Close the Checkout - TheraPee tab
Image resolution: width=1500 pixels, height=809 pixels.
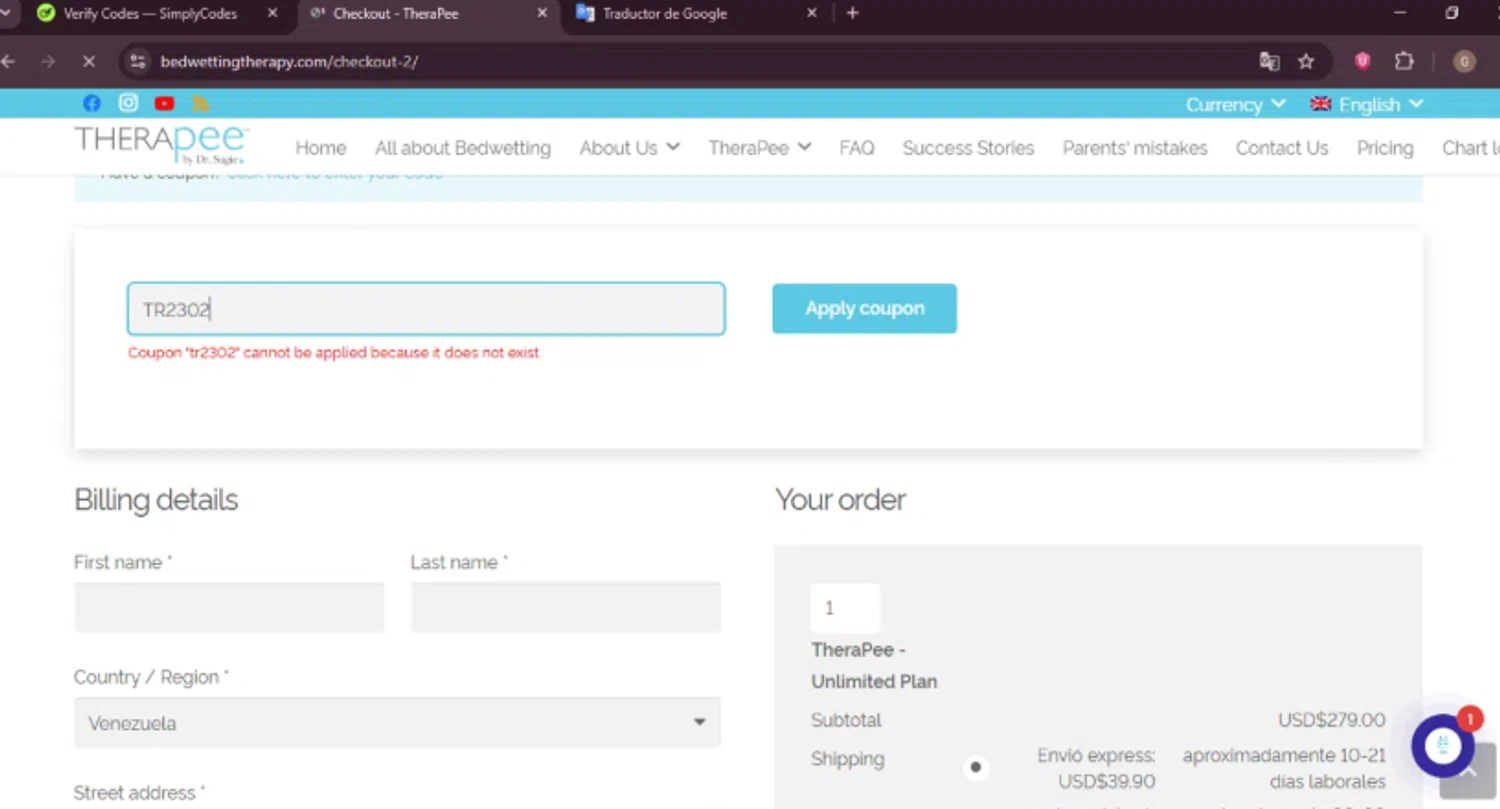[x=542, y=13]
